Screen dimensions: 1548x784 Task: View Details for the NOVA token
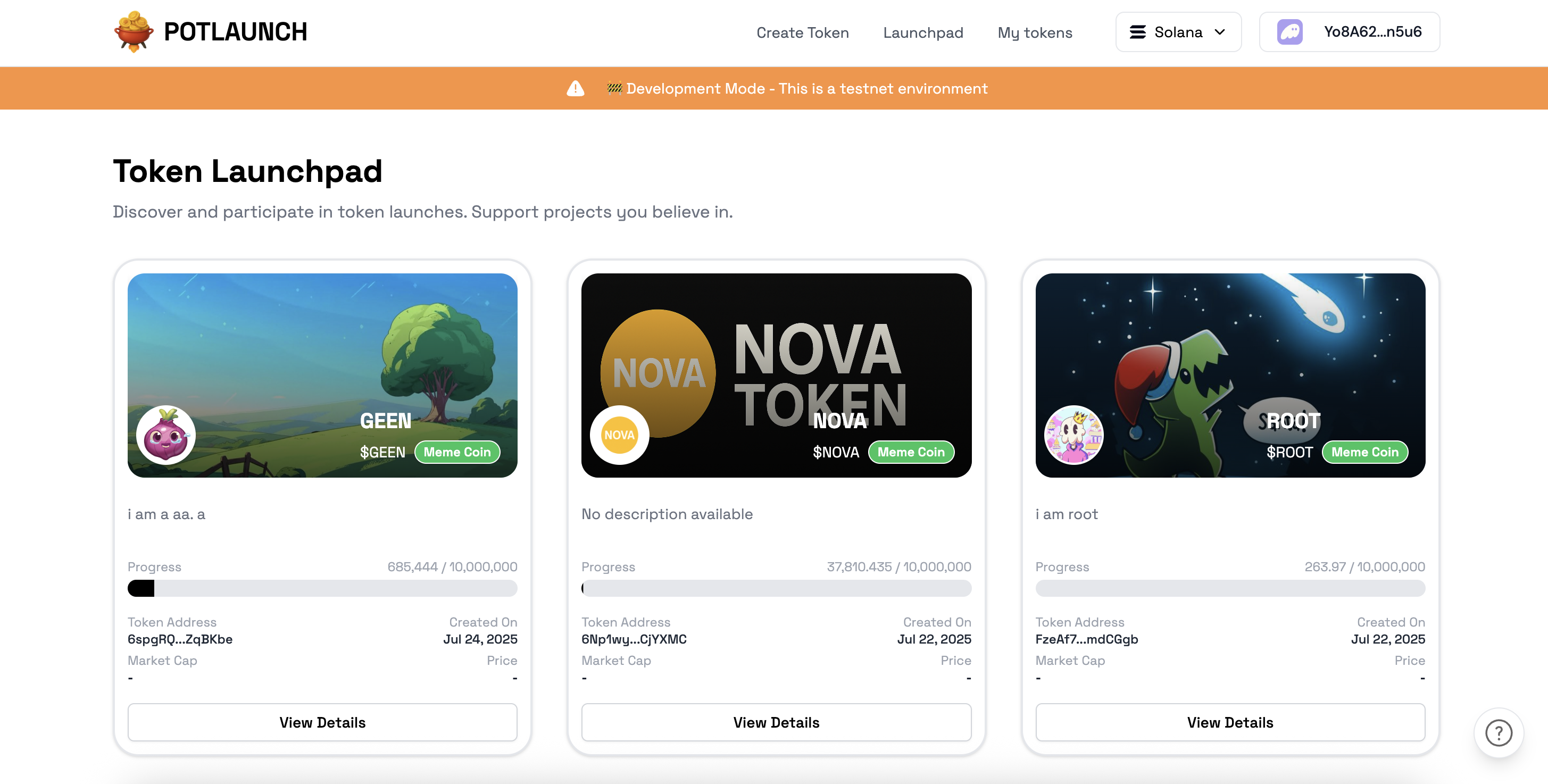[776, 722]
